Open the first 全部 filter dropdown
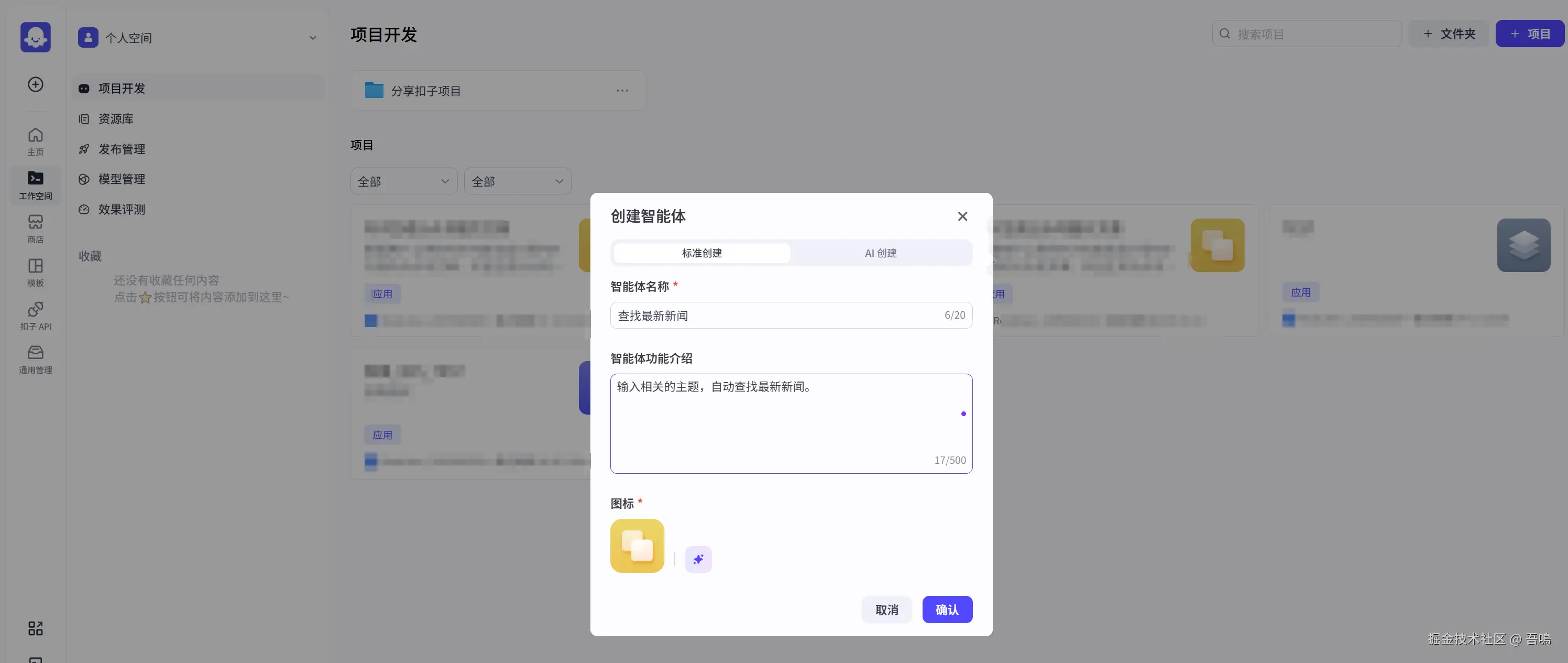Viewport: 1568px width, 663px height. click(403, 181)
